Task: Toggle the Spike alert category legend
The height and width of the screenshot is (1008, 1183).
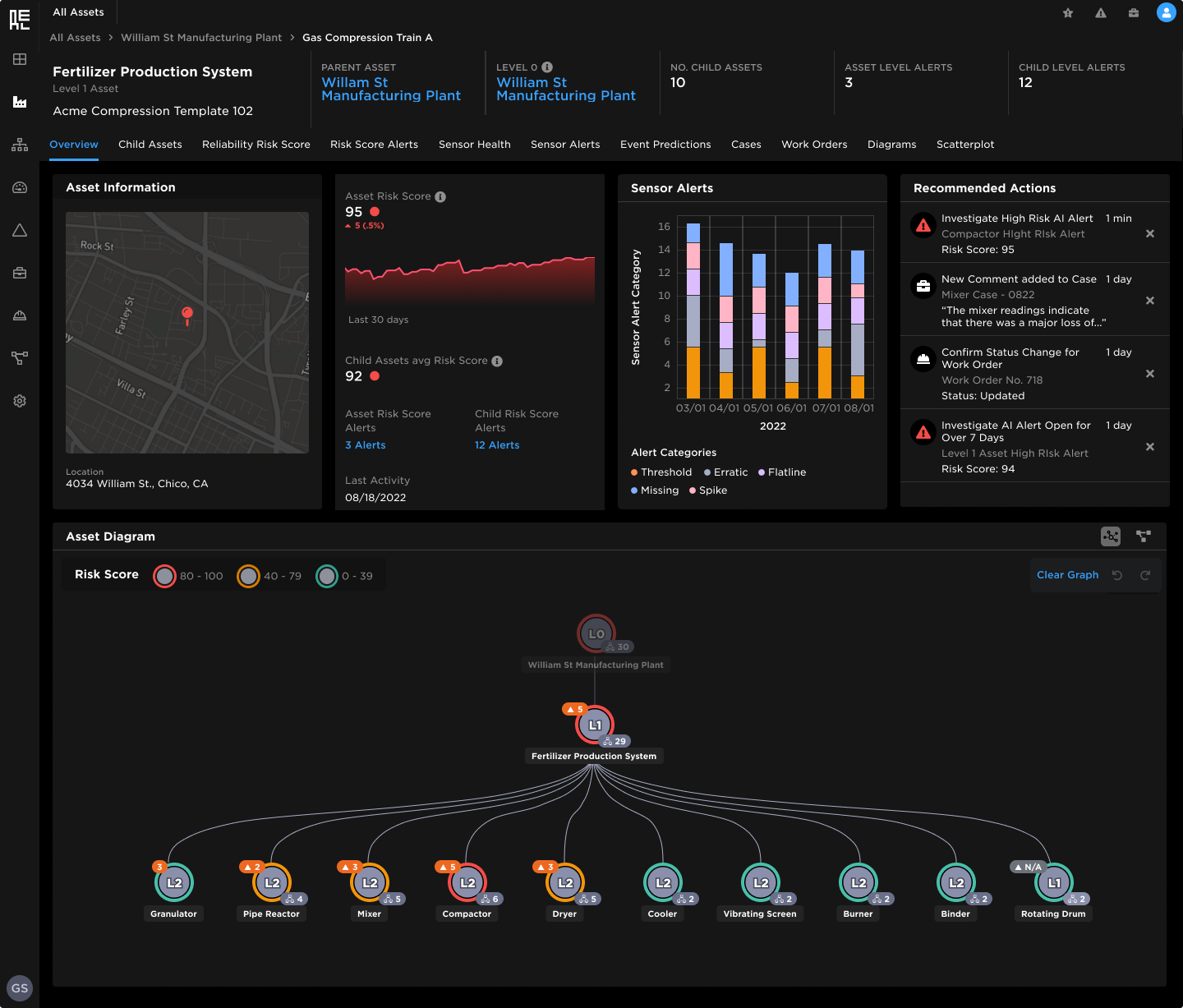Action: (708, 490)
